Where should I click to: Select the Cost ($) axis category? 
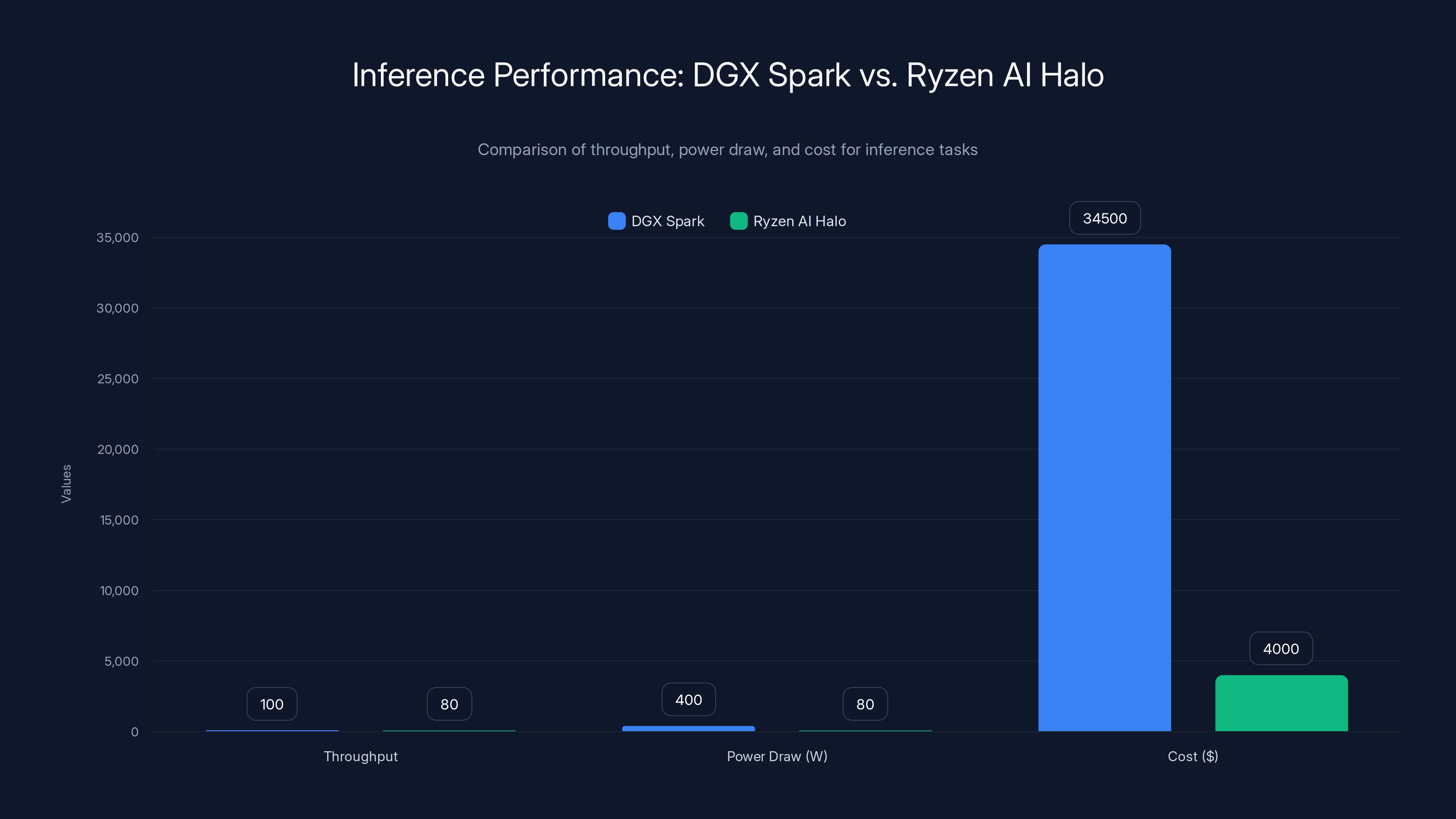[1193, 756]
